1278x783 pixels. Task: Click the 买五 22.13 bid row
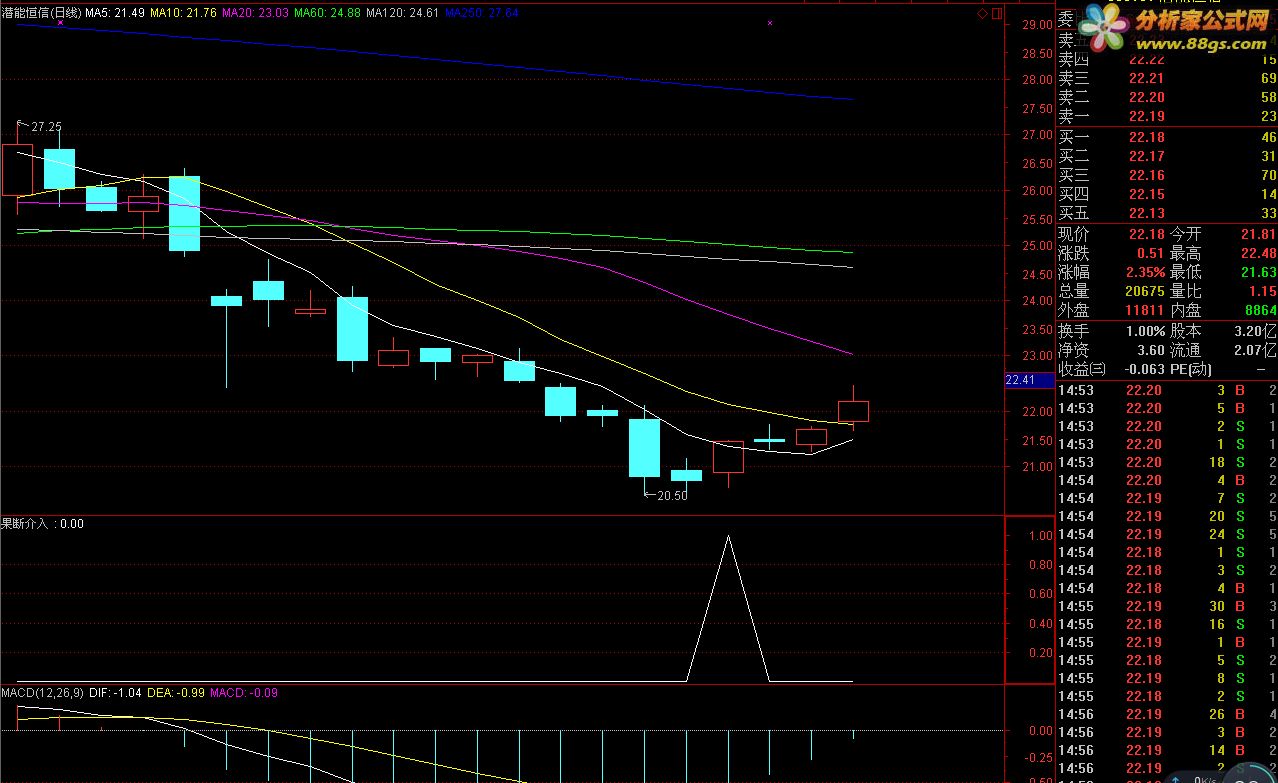point(1167,213)
